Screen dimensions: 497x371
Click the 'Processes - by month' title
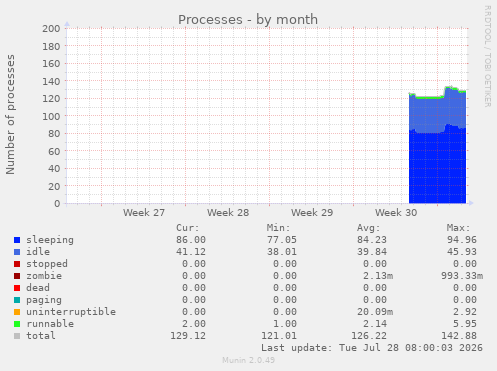click(248, 20)
